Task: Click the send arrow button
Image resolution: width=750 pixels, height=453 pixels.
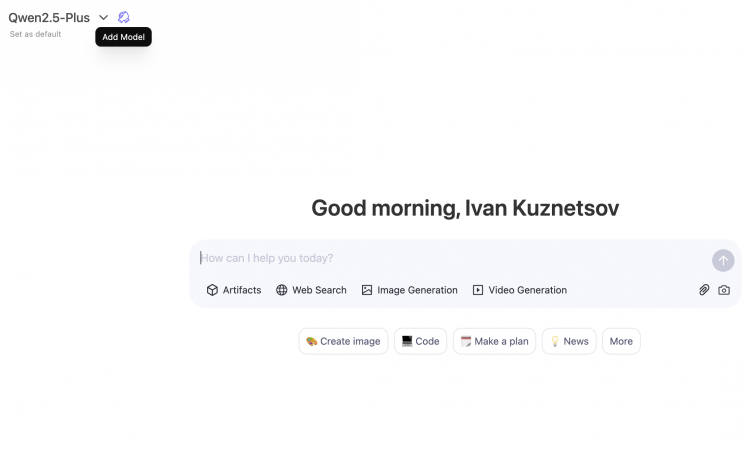Action: 723,260
